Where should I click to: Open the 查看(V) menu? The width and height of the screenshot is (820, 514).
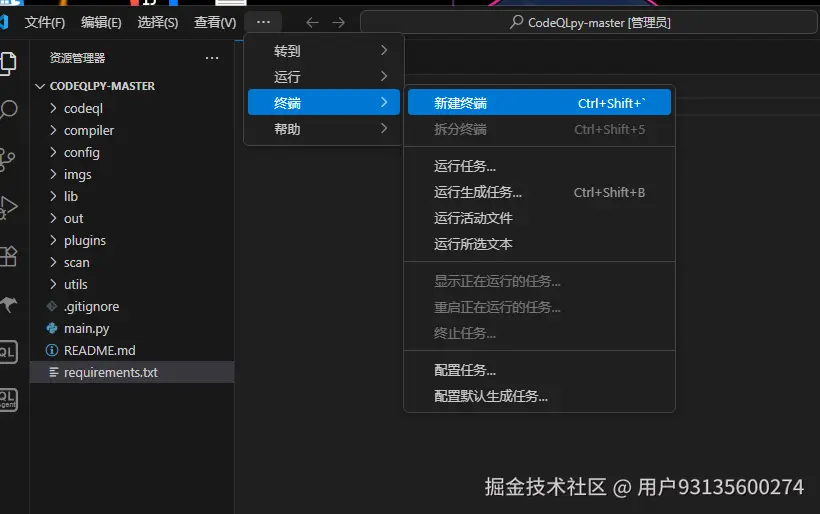coord(215,22)
